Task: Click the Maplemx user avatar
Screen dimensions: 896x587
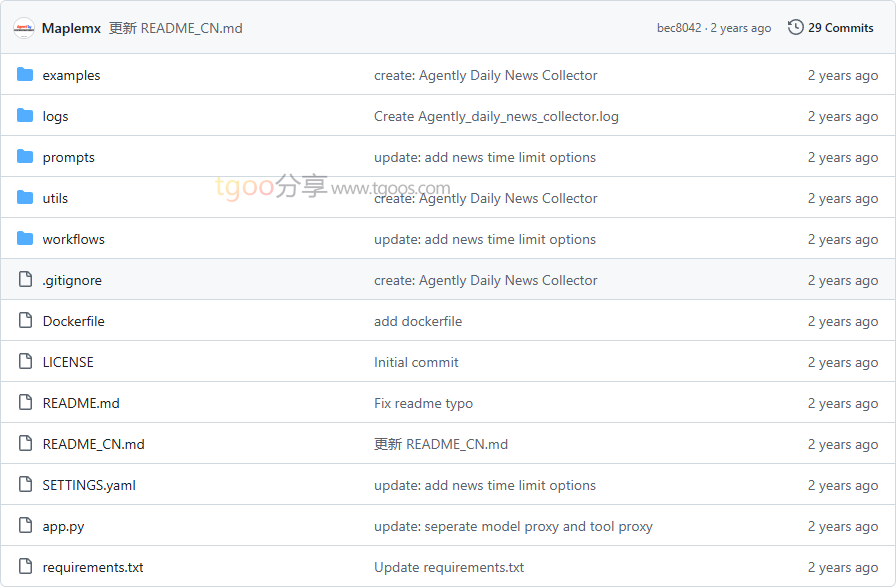Action: click(x=24, y=28)
